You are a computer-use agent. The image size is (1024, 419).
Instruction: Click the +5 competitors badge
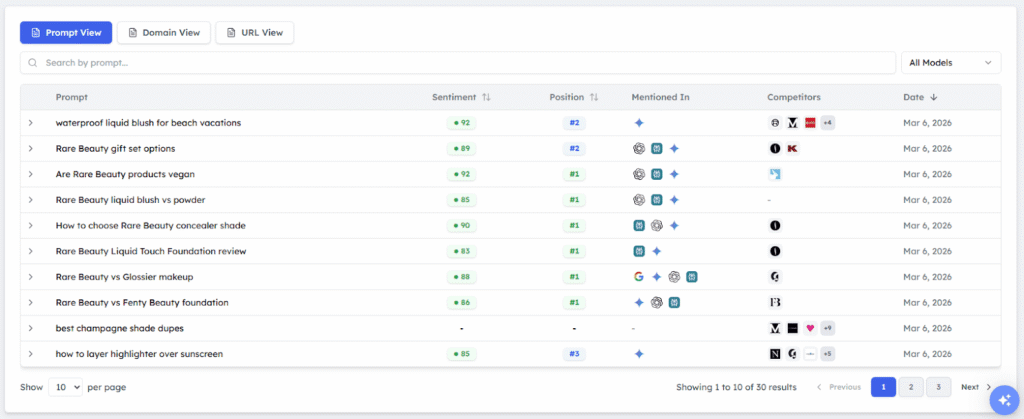tap(827, 354)
